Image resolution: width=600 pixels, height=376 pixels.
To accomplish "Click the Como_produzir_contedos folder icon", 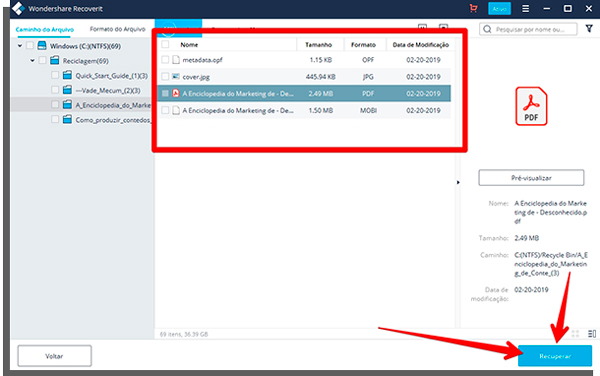I will pos(67,120).
